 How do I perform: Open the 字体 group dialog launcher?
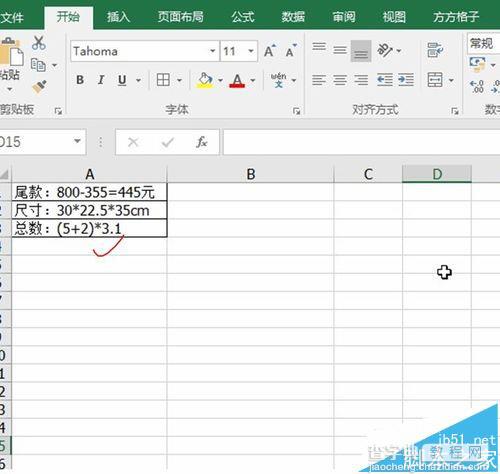(296, 111)
